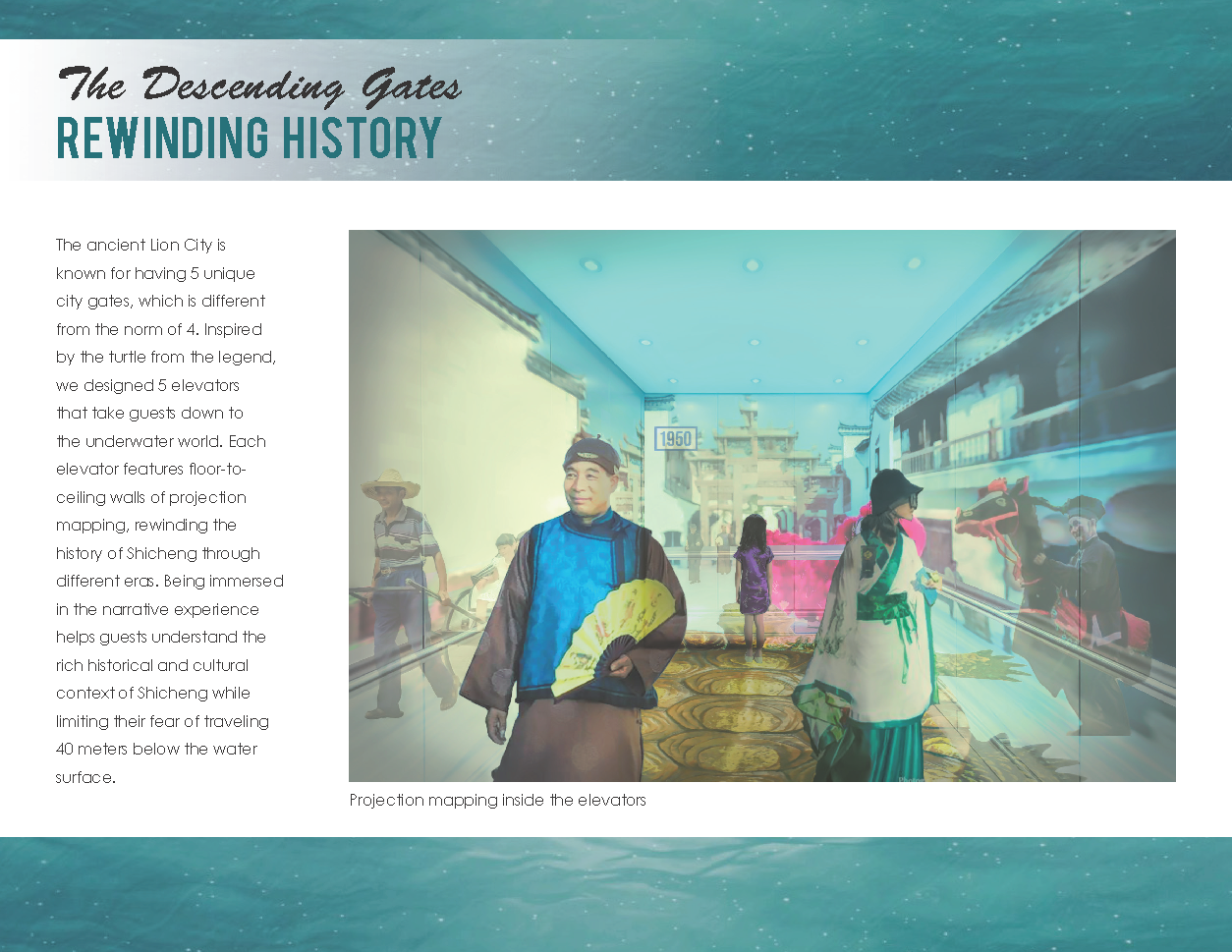Click the line "mapping, rewinding the"
This screenshot has height=952, width=1232.
(146, 526)
